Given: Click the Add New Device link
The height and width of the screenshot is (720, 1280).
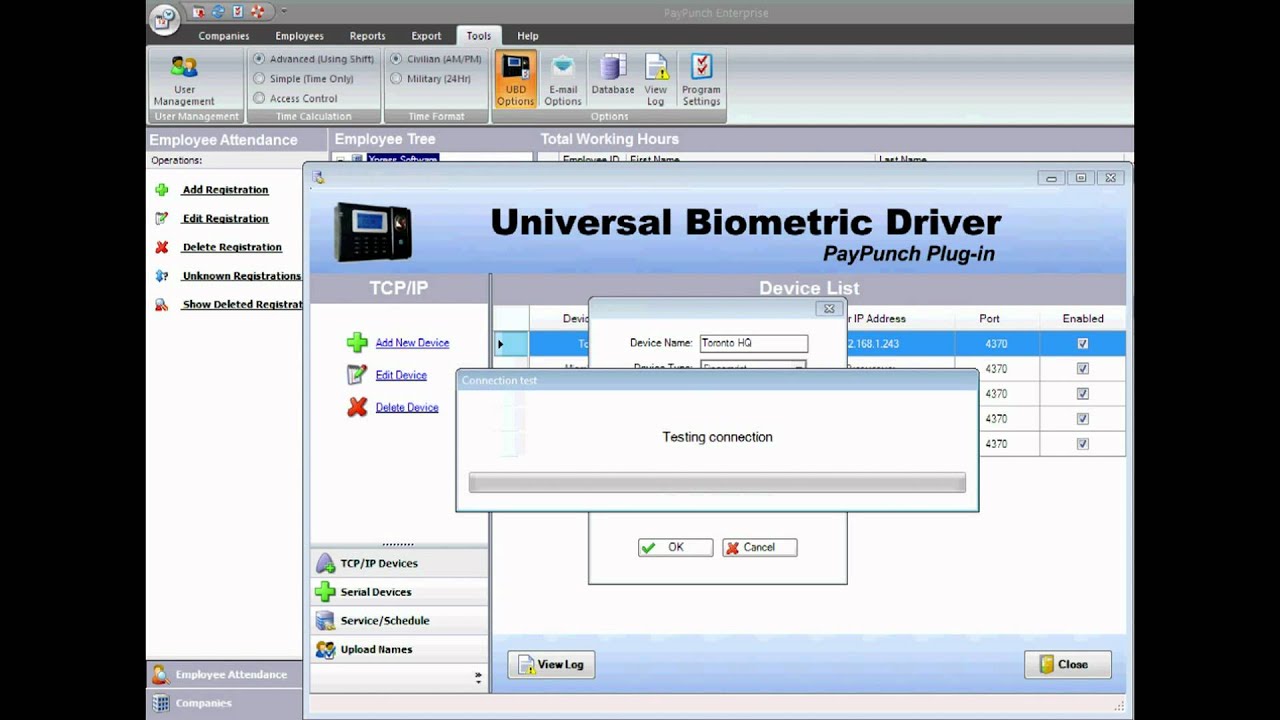Looking at the screenshot, I should pyautogui.click(x=412, y=343).
